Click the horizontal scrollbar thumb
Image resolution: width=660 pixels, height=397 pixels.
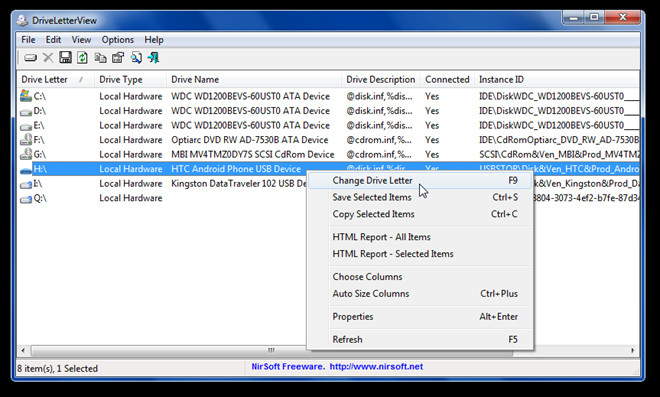(271, 350)
